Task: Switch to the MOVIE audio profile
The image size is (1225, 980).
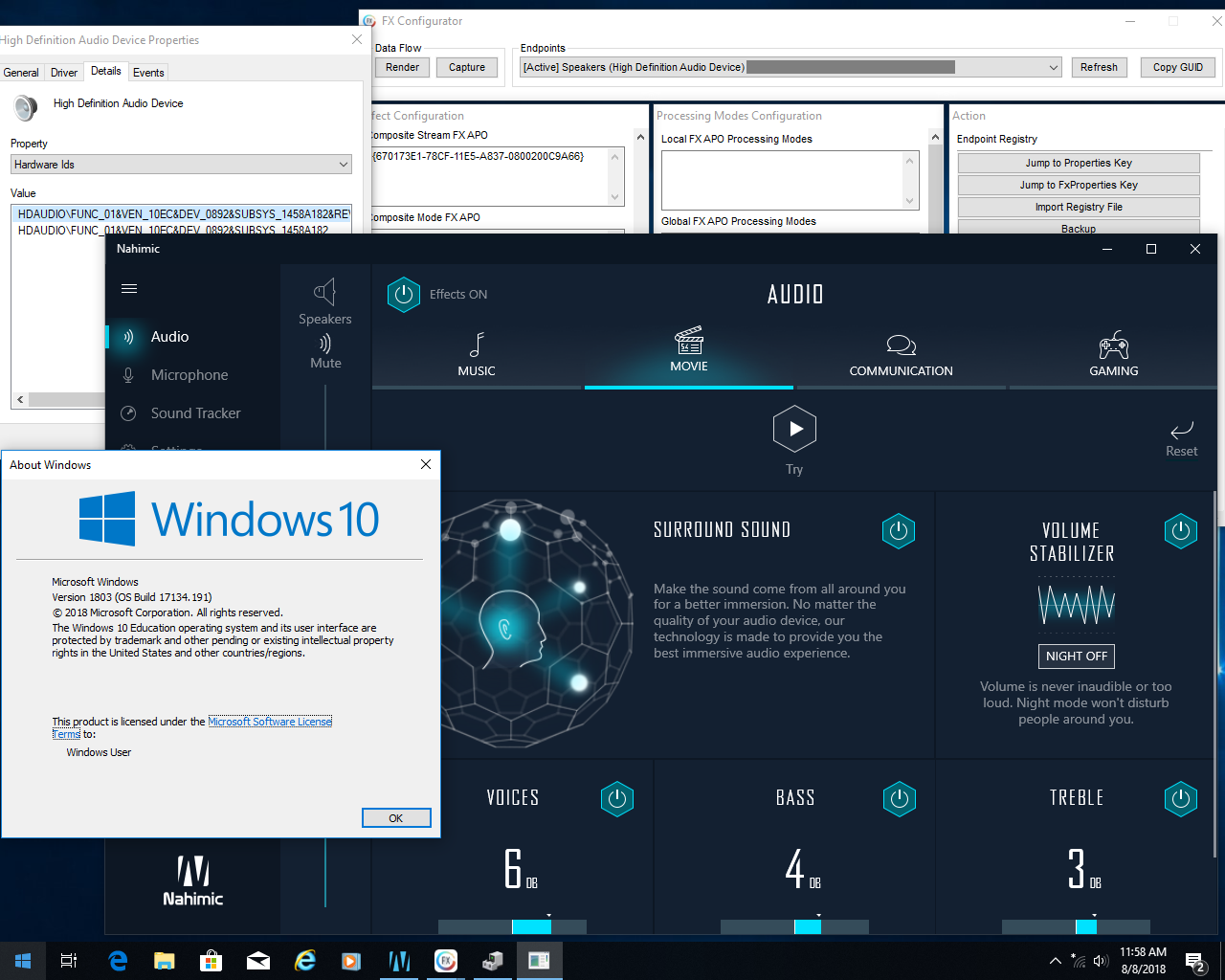Action: (x=689, y=352)
